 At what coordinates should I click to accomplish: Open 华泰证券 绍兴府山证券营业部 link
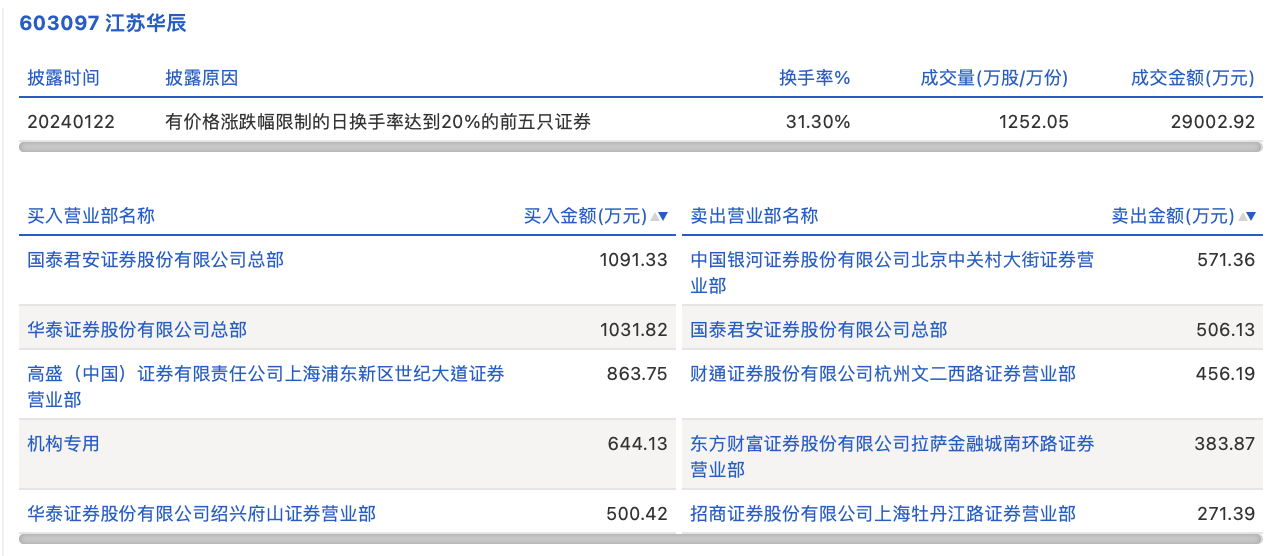201,514
